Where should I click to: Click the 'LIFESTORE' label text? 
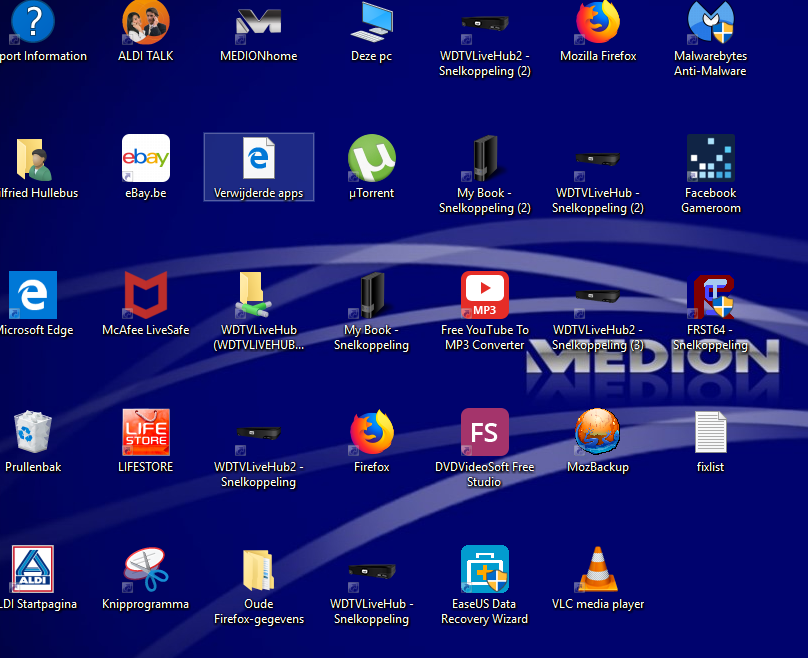pyautogui.click(x=146, y=467)
